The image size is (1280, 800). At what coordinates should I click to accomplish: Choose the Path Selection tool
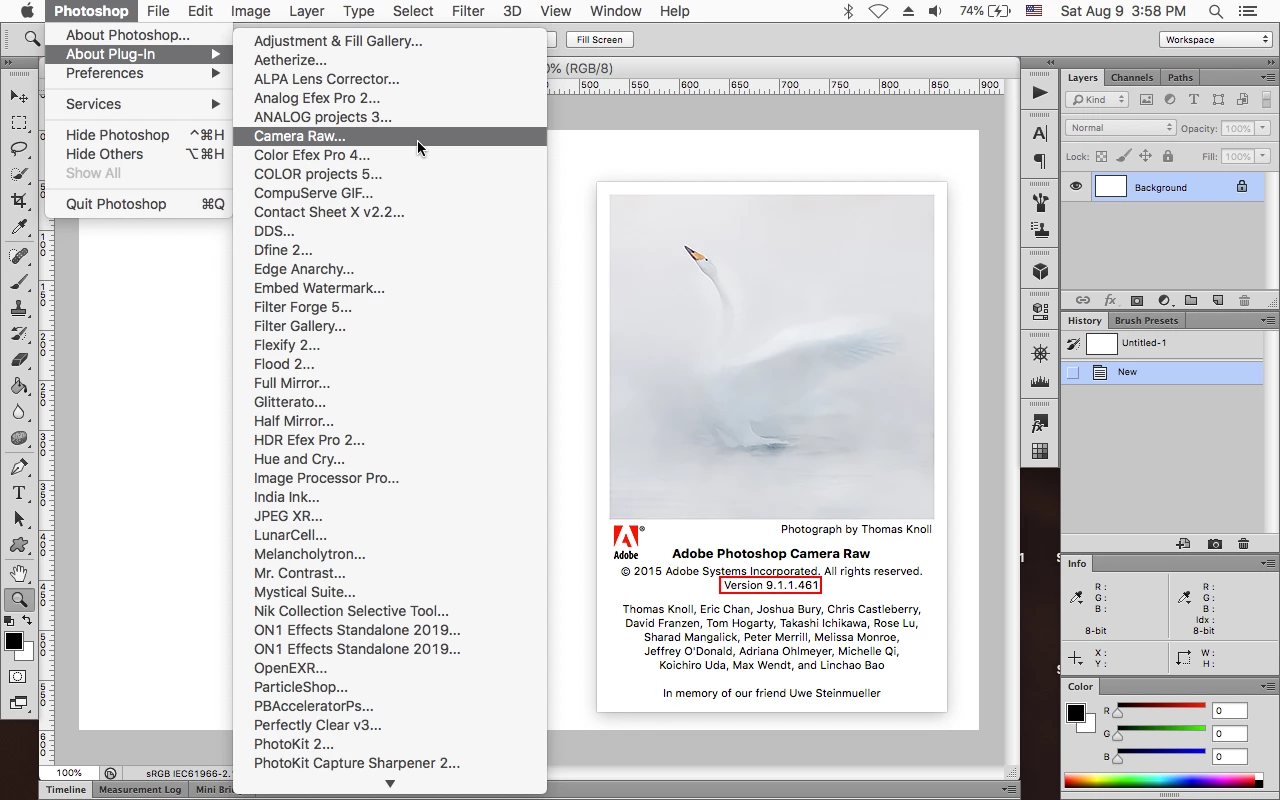click(19, 519)
